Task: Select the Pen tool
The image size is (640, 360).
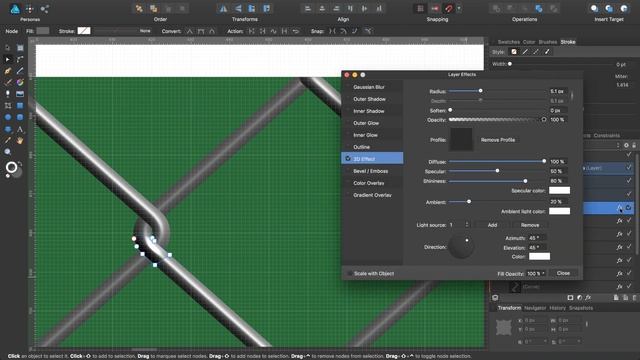Action: tap(8, 71)
